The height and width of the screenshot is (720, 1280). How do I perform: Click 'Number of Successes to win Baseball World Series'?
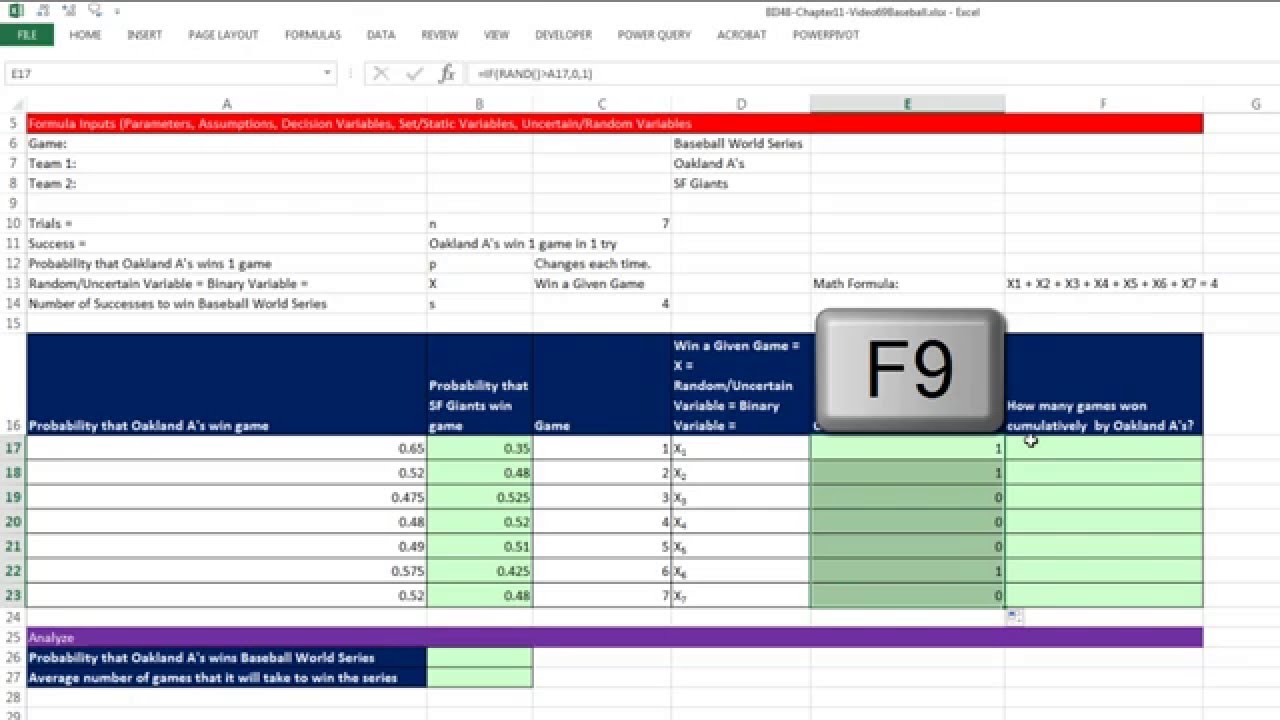(227, 303)
